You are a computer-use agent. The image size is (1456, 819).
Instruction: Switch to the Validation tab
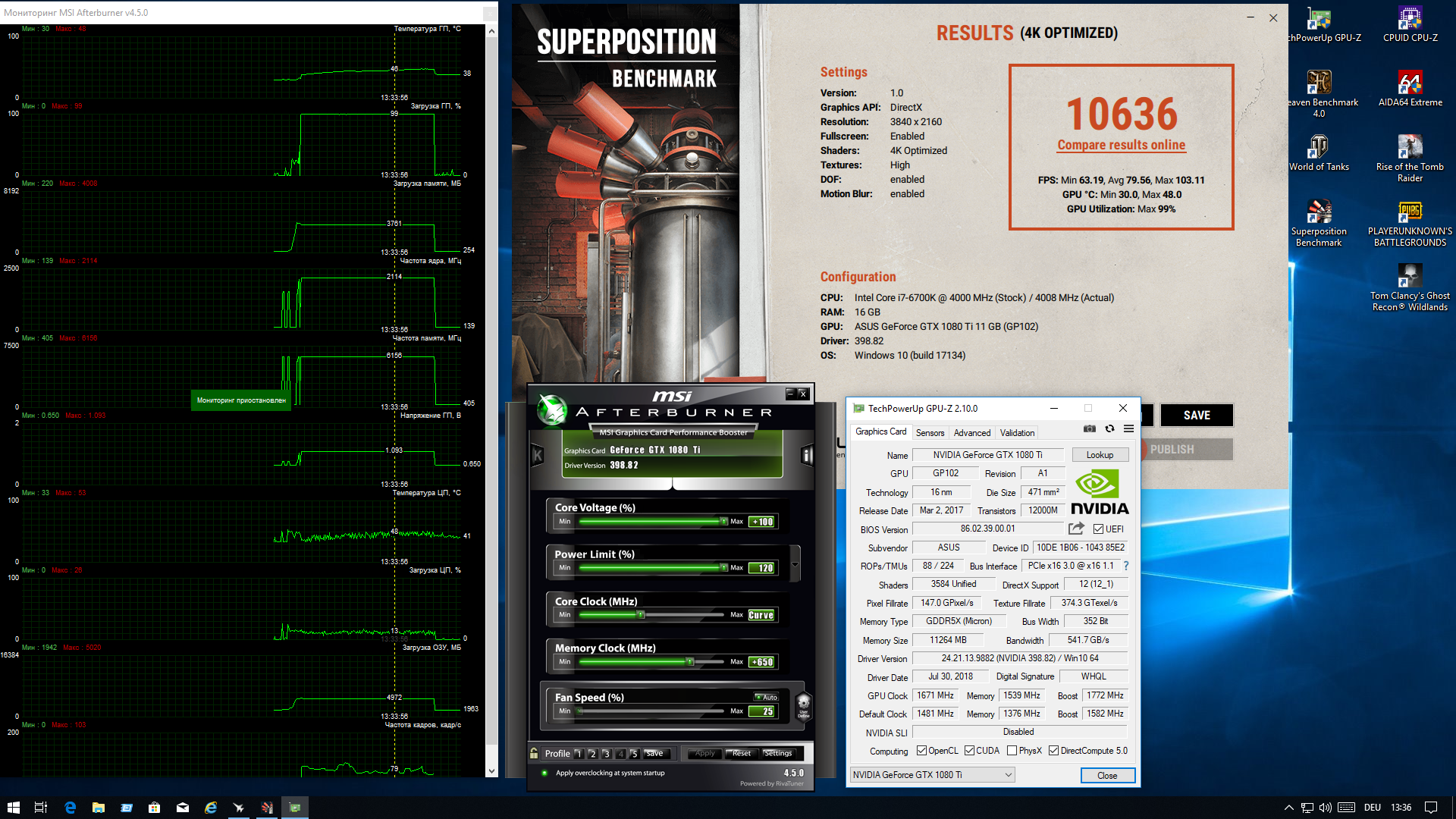[1016, 433]
